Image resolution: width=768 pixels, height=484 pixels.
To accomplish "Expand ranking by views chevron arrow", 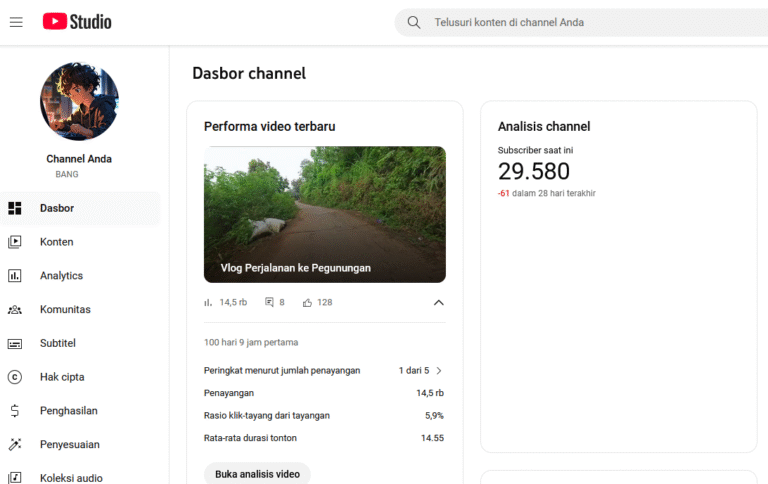I will [x=438, y=371].
